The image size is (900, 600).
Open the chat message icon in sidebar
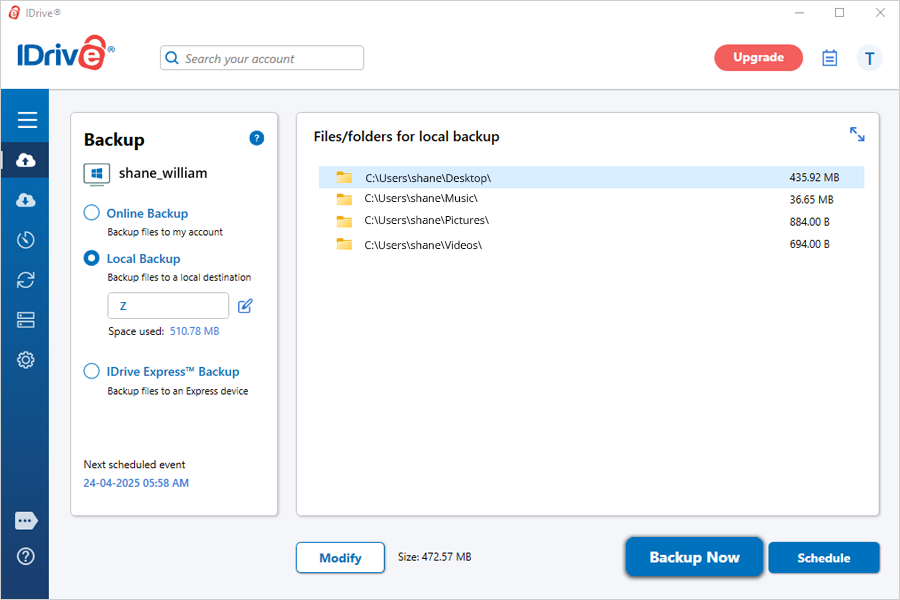26,521
